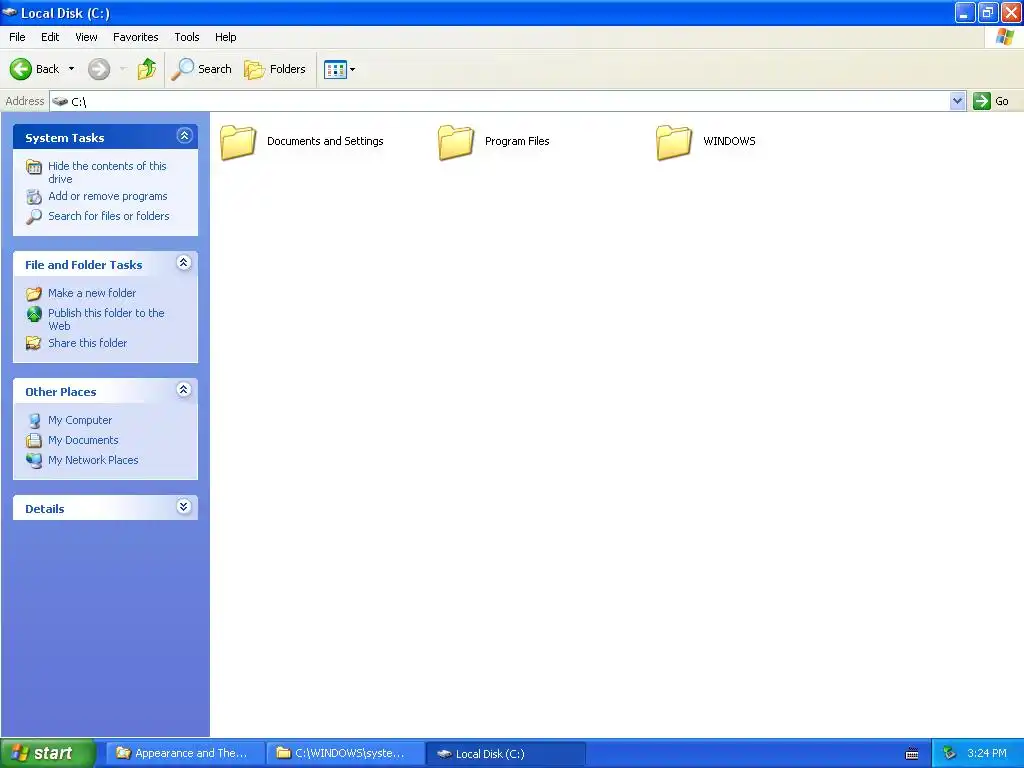Click the Share this folder icon

pos(33,343)
